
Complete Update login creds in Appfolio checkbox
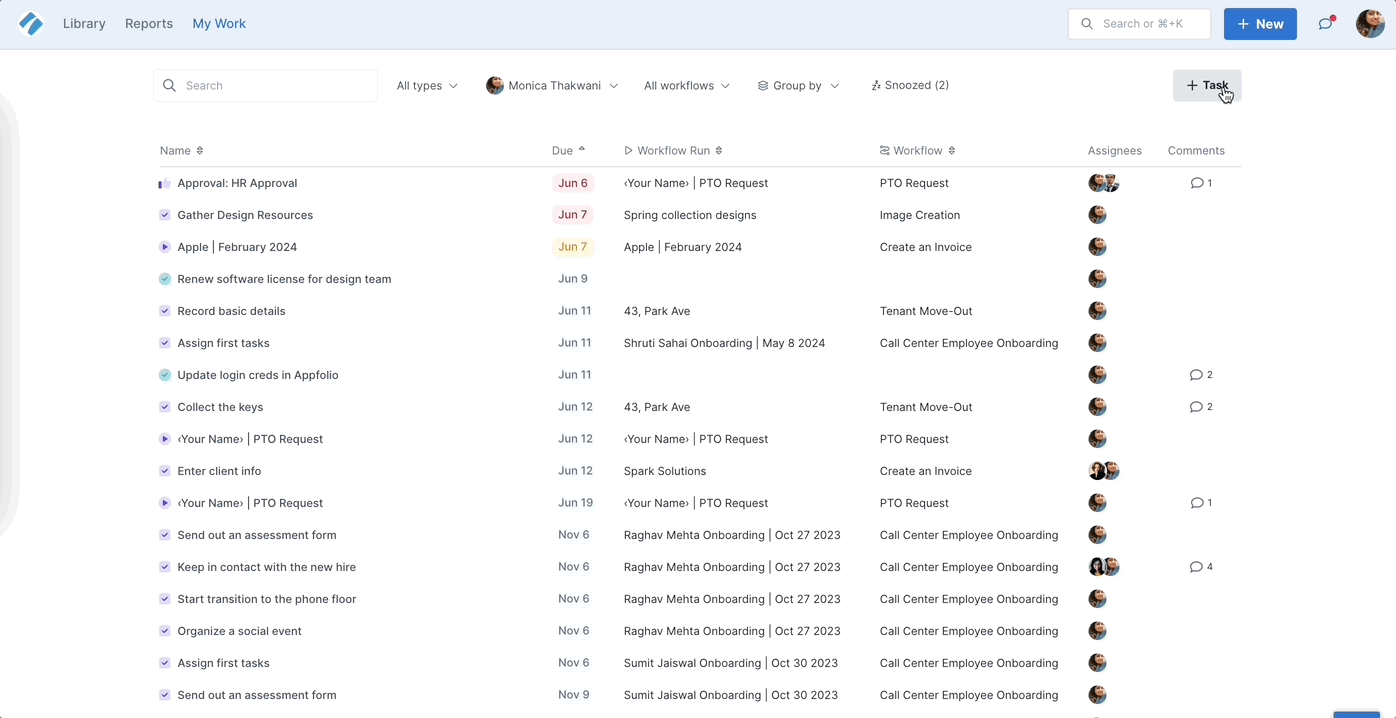[x=165, y=375]
